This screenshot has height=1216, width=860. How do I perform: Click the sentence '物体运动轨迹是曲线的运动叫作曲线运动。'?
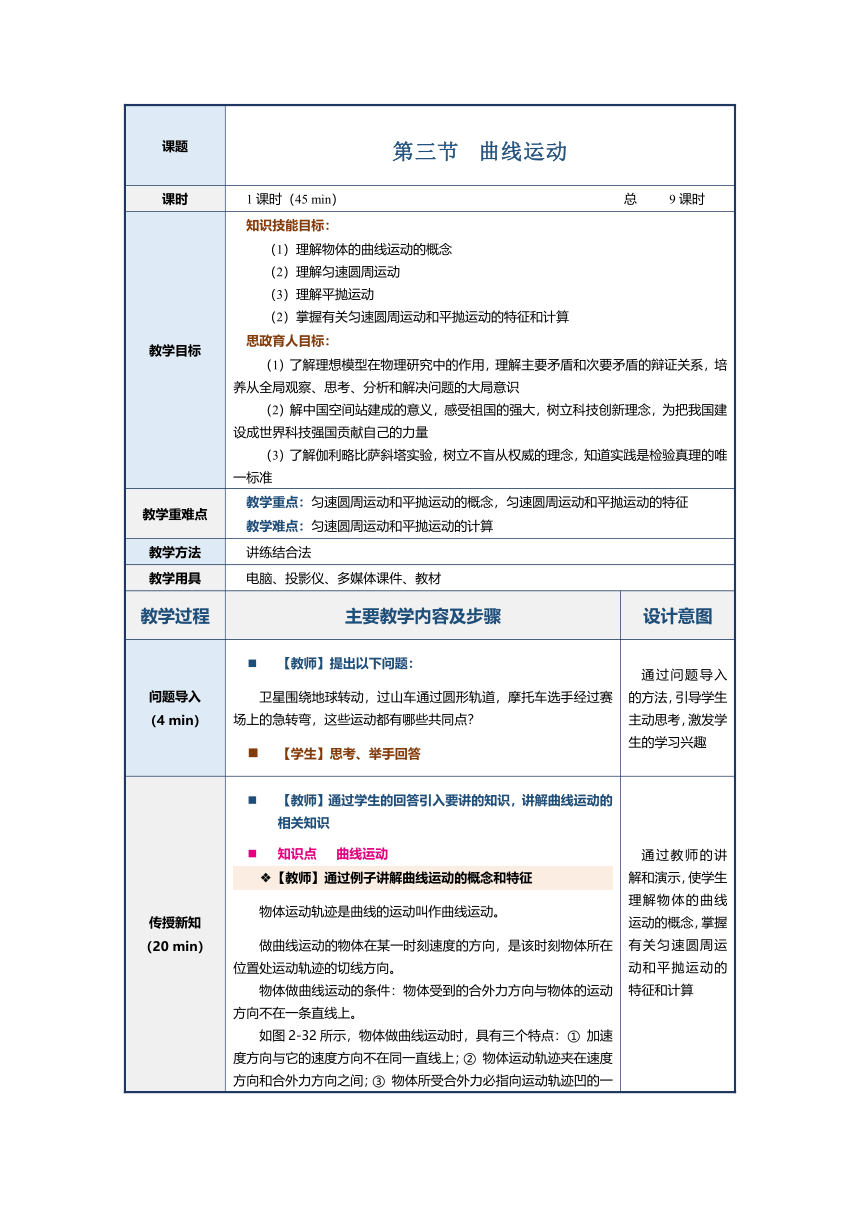tap(379, 911)
